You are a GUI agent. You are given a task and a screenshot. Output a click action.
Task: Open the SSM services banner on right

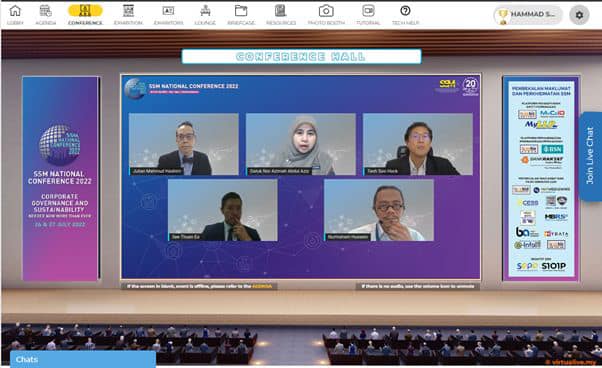coord(541,178)
